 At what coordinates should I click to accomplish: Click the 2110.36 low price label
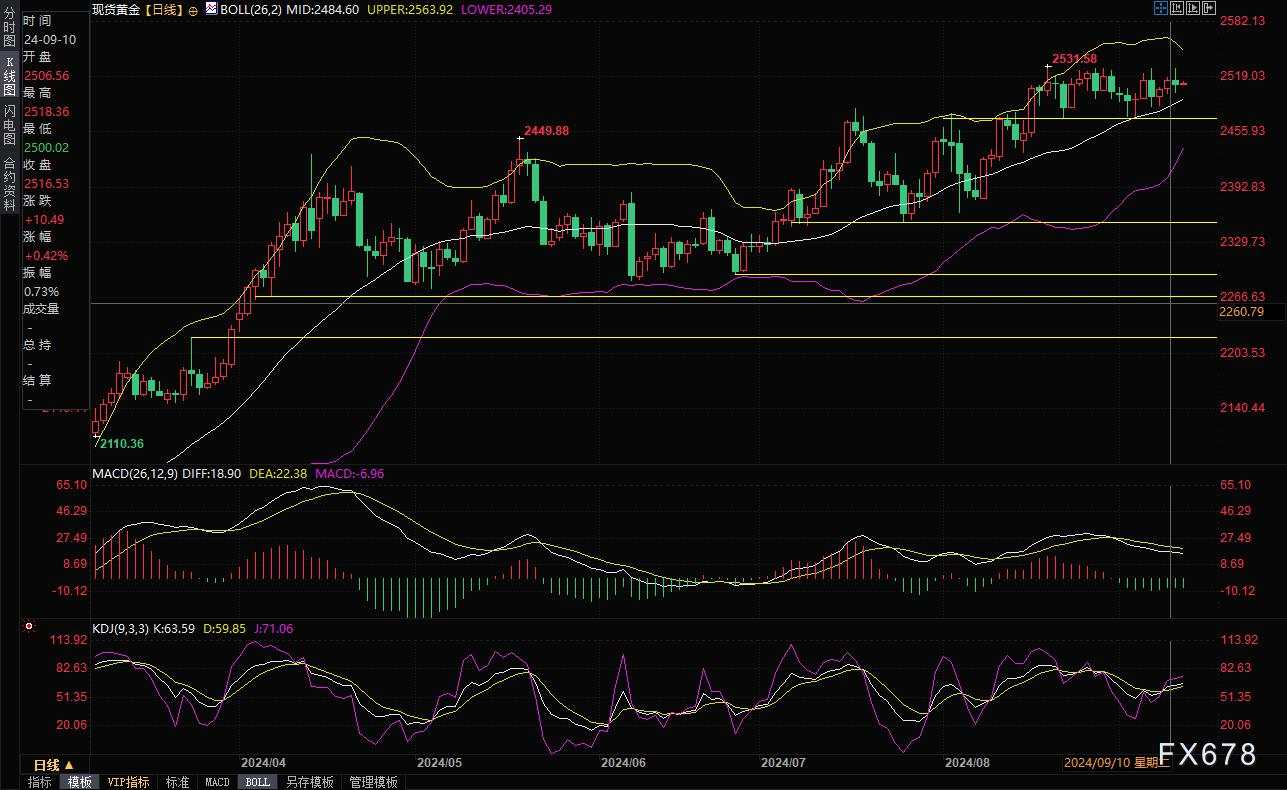(121, 443)
